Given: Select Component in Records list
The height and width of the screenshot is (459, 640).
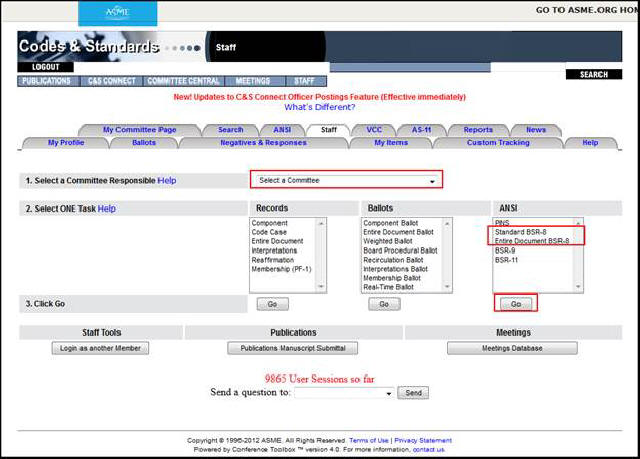Looking at the screenshot, I should [x=269, y=223].
